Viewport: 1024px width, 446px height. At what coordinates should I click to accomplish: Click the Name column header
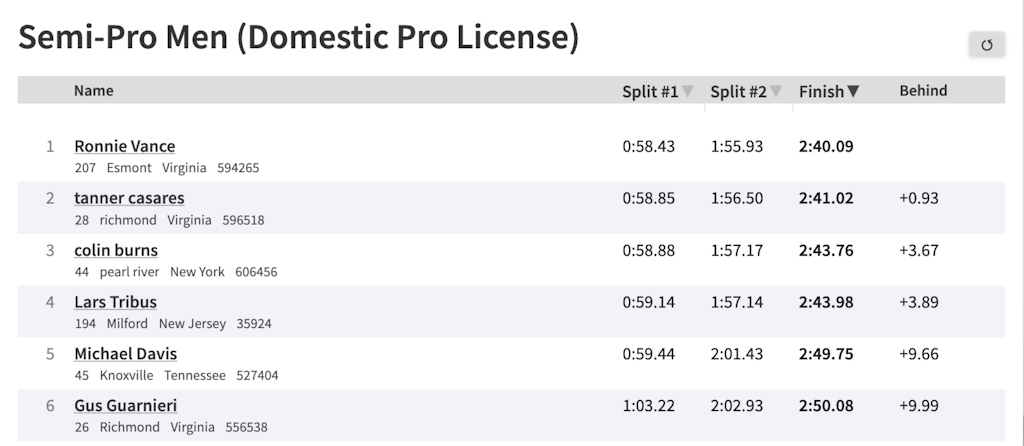[93, 91]
